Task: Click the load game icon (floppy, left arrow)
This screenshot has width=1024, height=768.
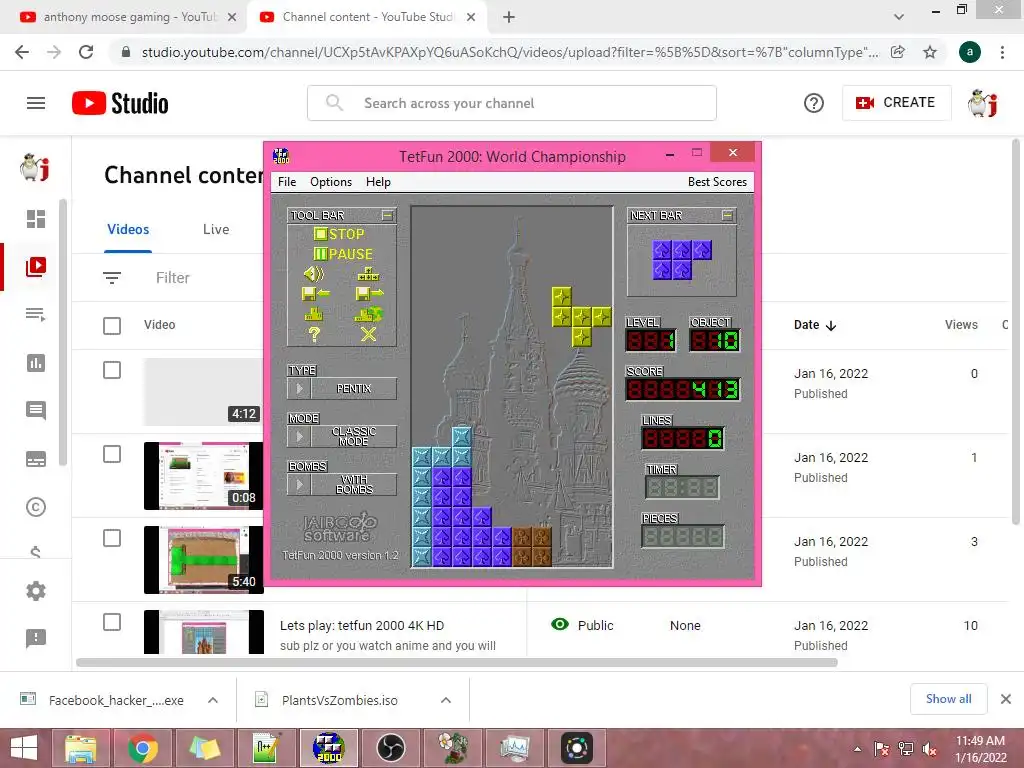Action: (x=315, y=294)
